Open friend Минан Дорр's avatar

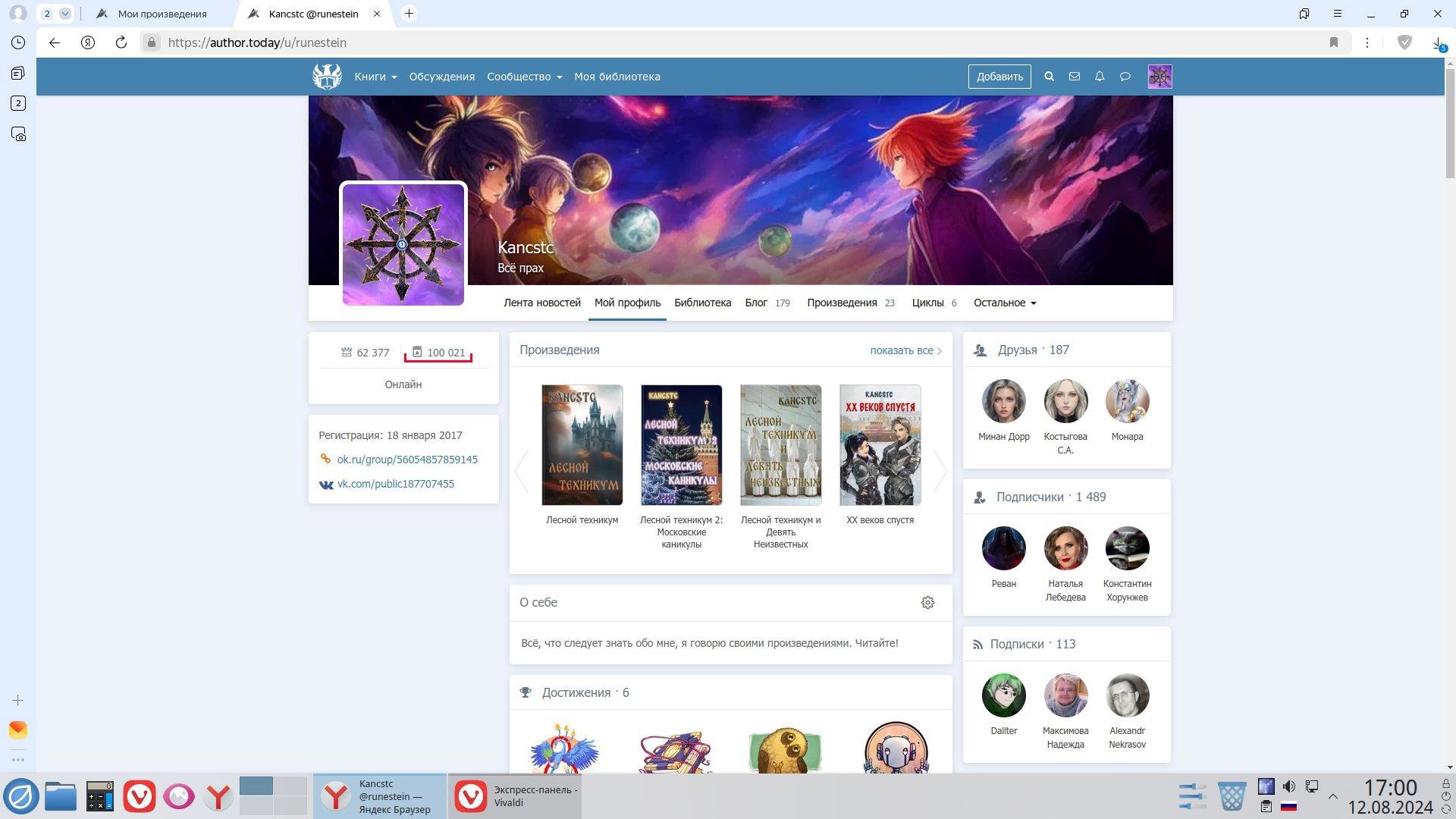(1004, 401)
